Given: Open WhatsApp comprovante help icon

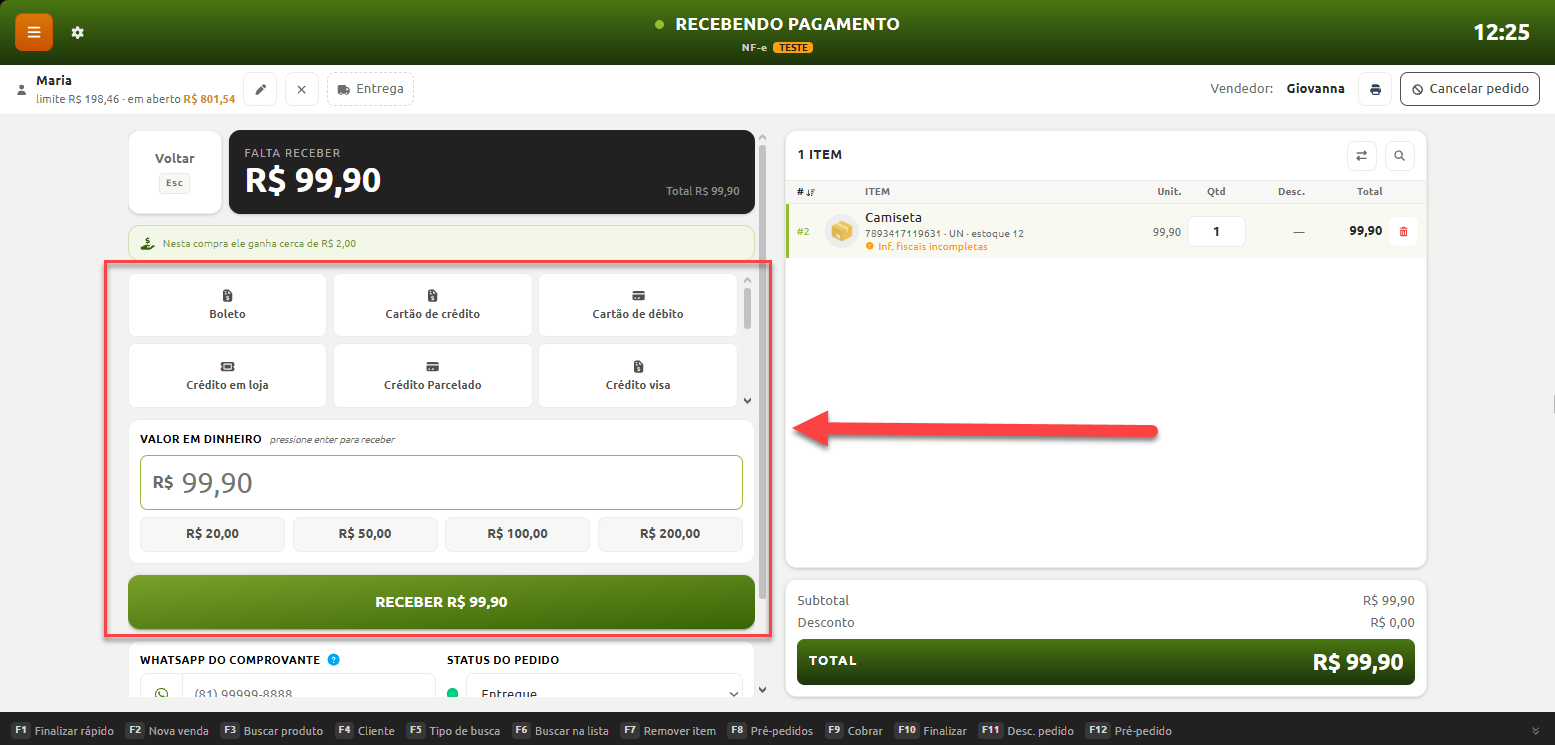Looking at the screenshot, I should [334, 660].
